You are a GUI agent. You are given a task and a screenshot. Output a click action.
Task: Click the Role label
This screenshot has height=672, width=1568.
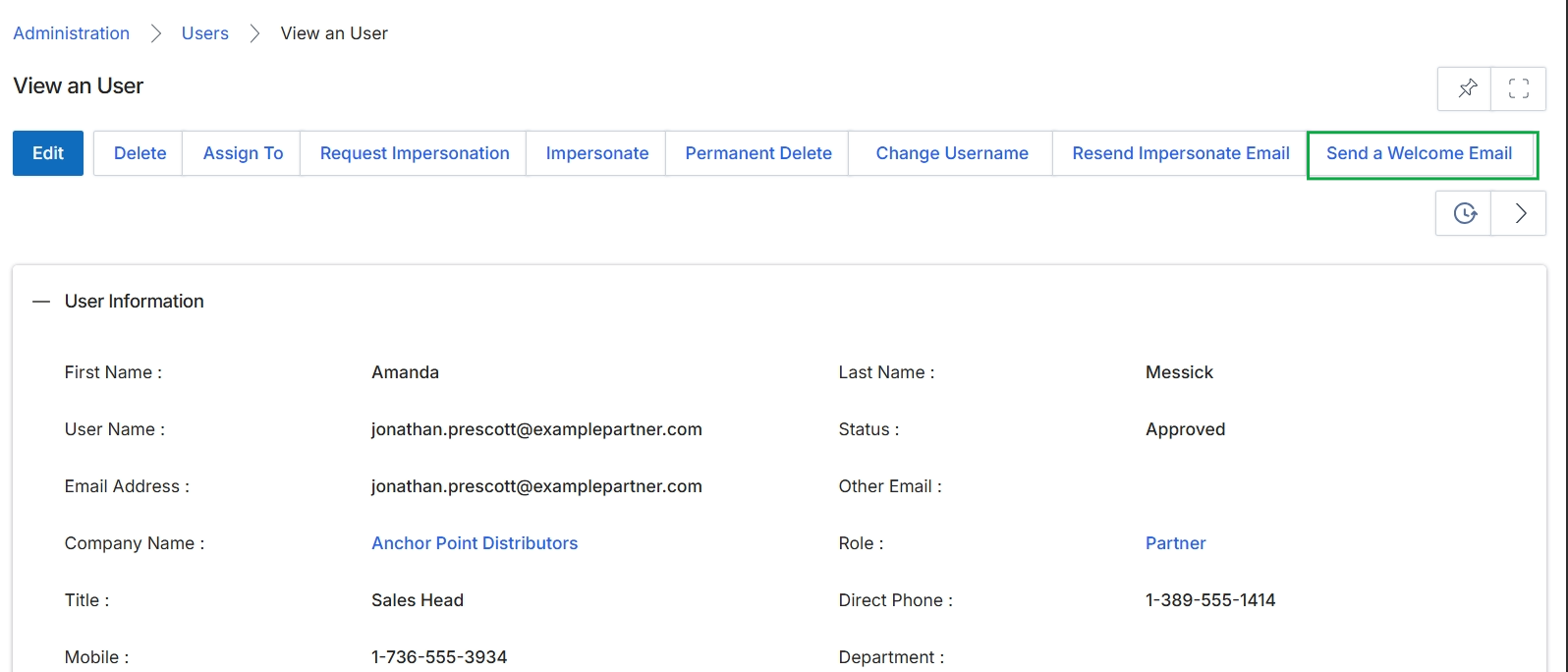pyautogui.click(x=861, y=543)
